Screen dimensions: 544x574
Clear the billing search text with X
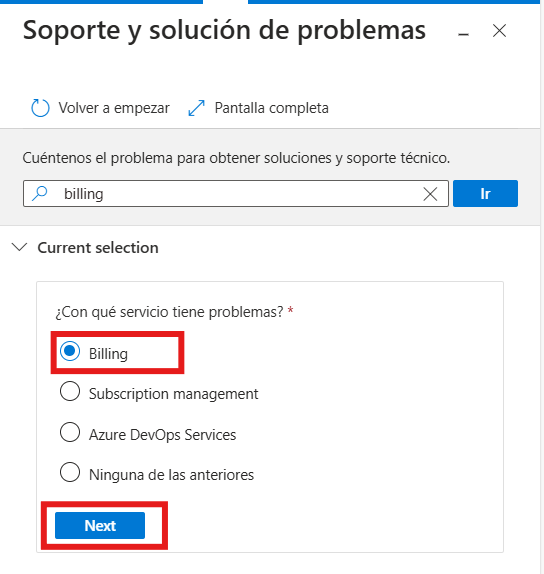(x=430, y=194)
